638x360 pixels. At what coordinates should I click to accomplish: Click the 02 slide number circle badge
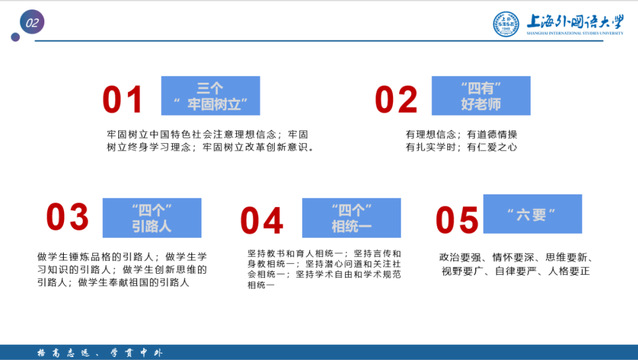pos(32,22)
